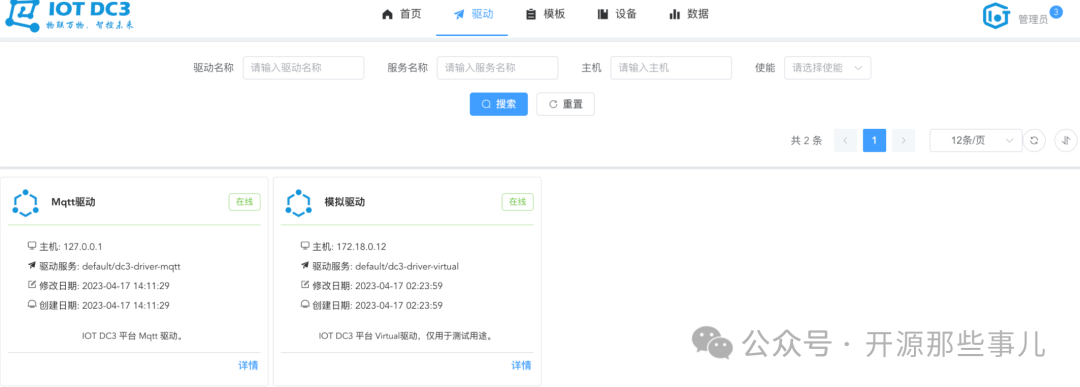The width and height of the screenshot is (1080, 387).
Task: Click edit icon beside Mqtt驱动 修改日期
Action: [x=32, y=285]
